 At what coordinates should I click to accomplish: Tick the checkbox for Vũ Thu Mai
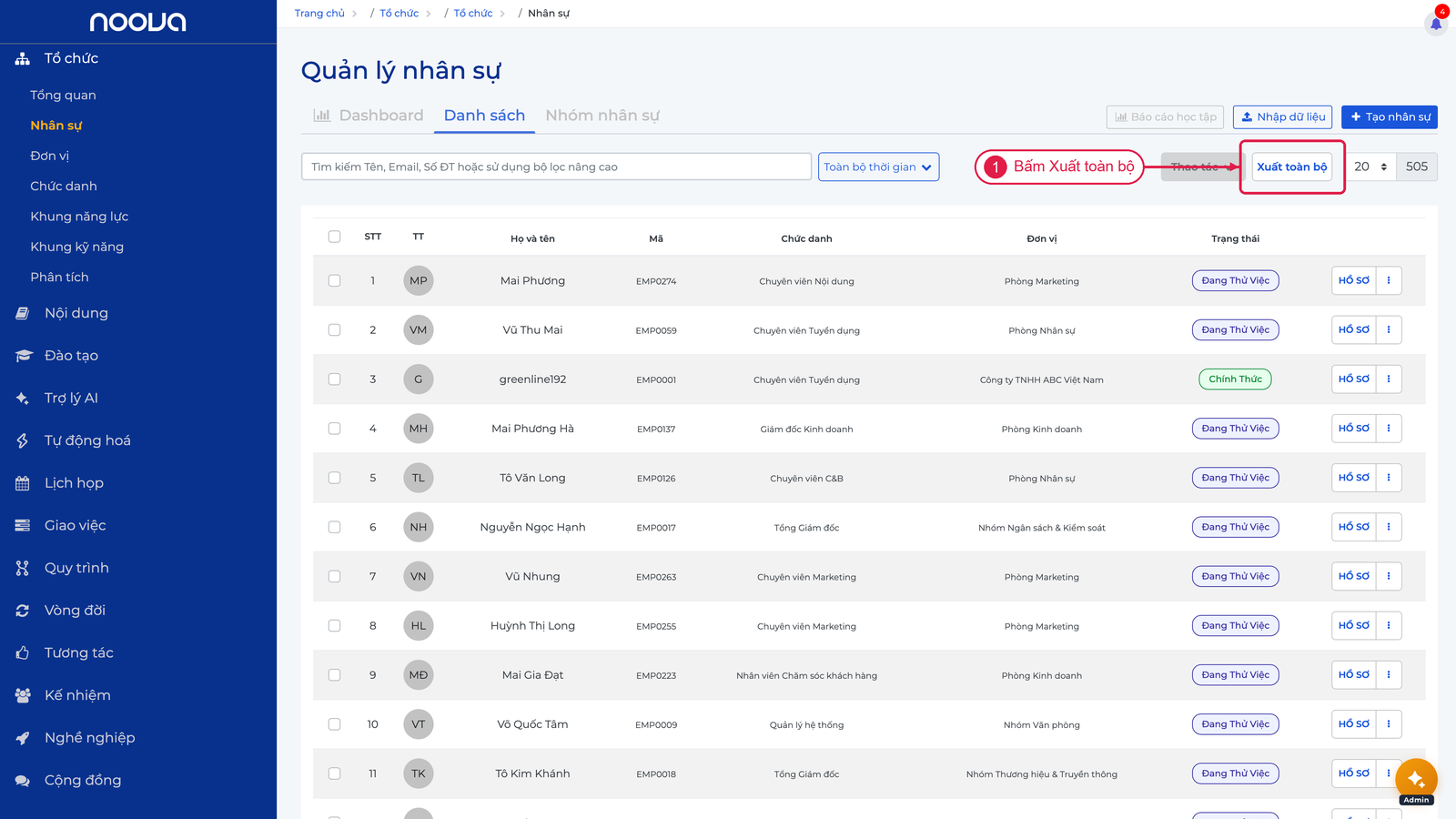tap(335, 330)
